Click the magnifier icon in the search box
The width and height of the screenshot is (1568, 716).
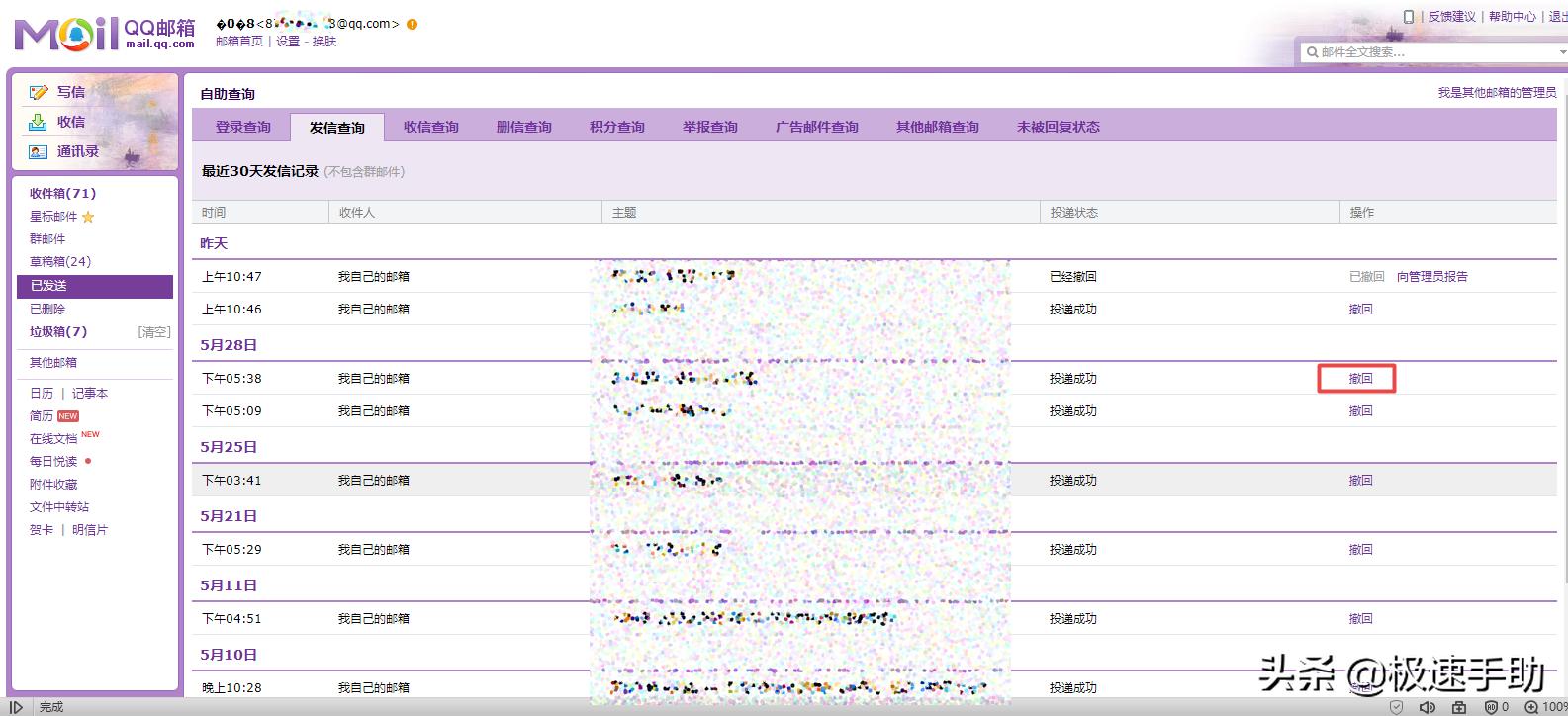1313,52
